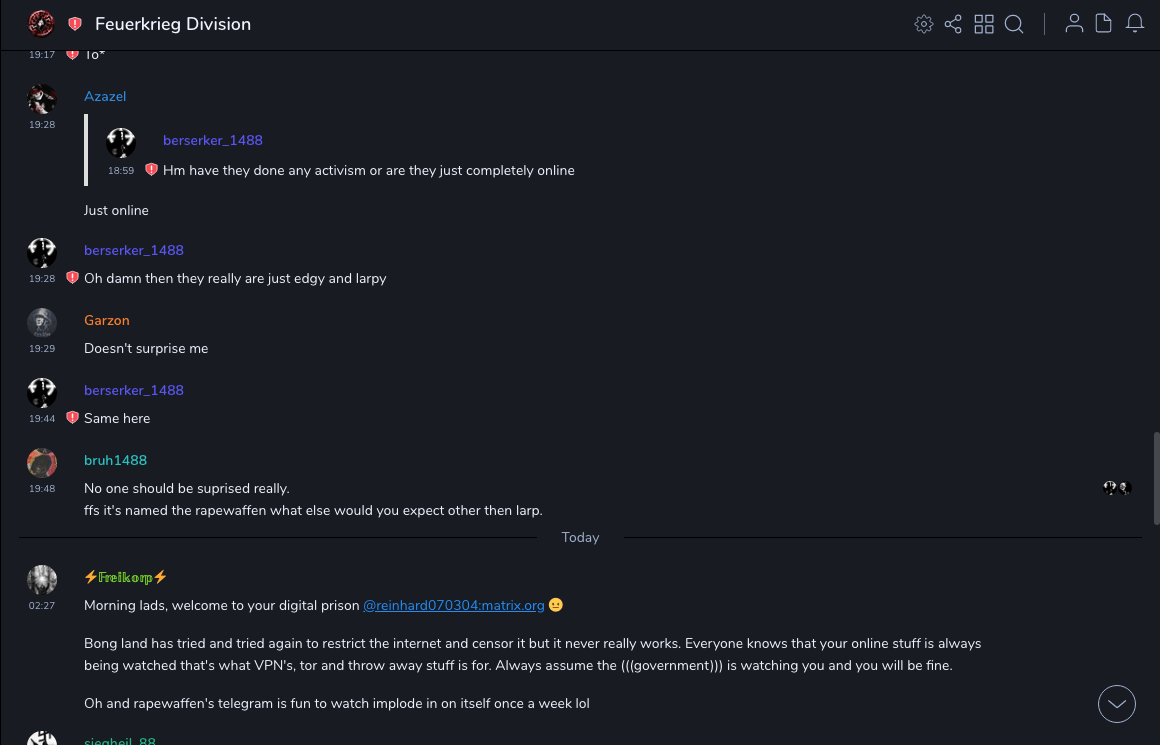The image size is (1160, 745).
Task: Open room settings gear icon
Action: pyautogui.click(x=924, y=24)
